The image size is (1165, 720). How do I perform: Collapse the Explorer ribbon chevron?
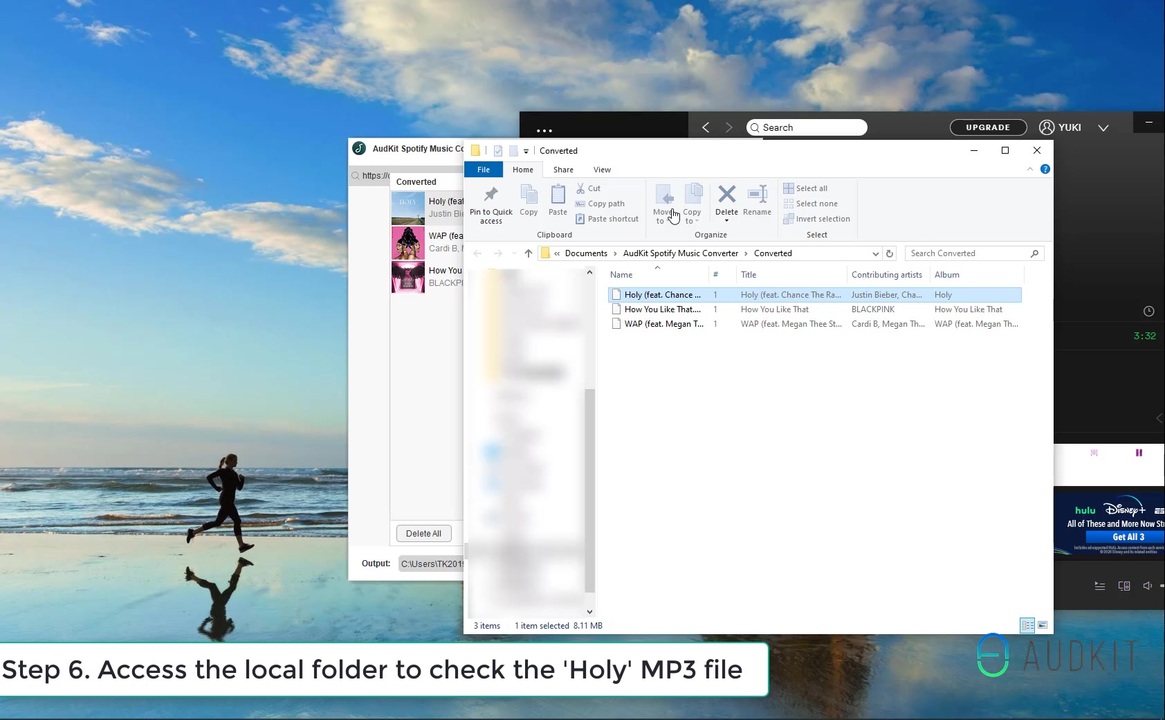[x=1030, y=169]
